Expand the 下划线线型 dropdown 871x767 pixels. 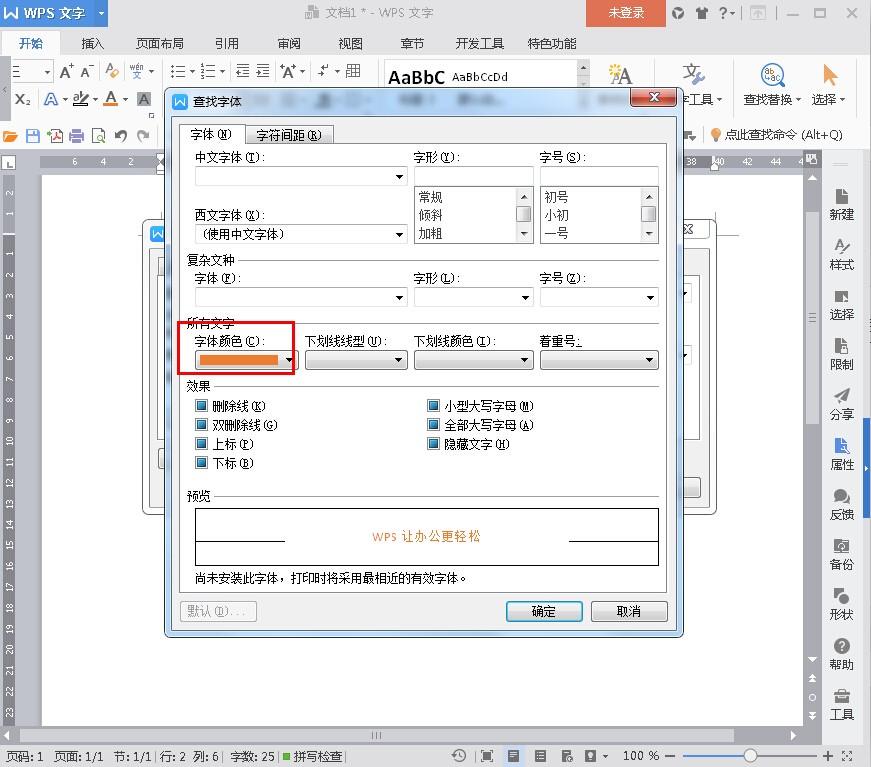(x=398, y=360)
